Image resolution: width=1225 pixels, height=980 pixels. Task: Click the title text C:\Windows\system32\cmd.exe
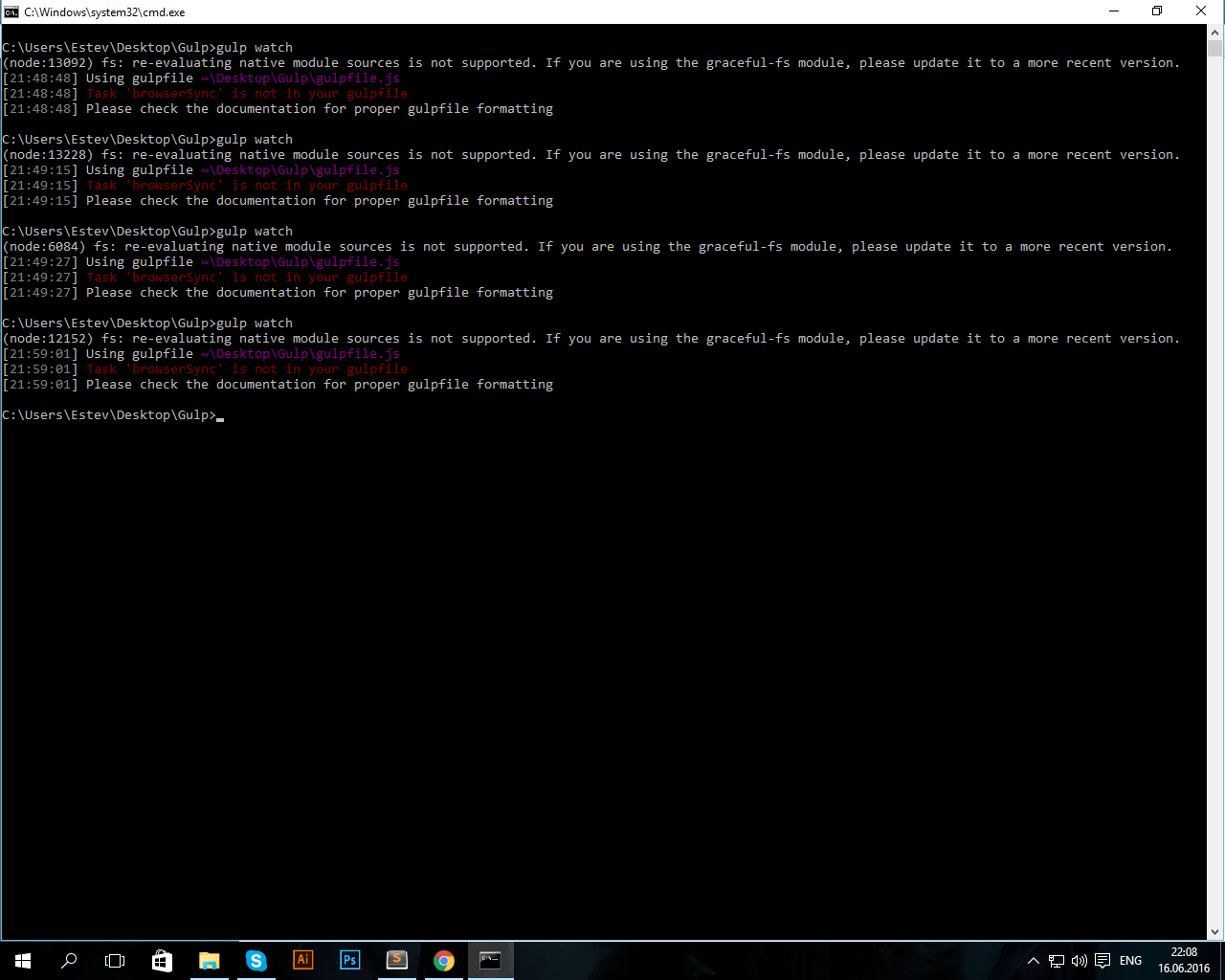[105, 12]
